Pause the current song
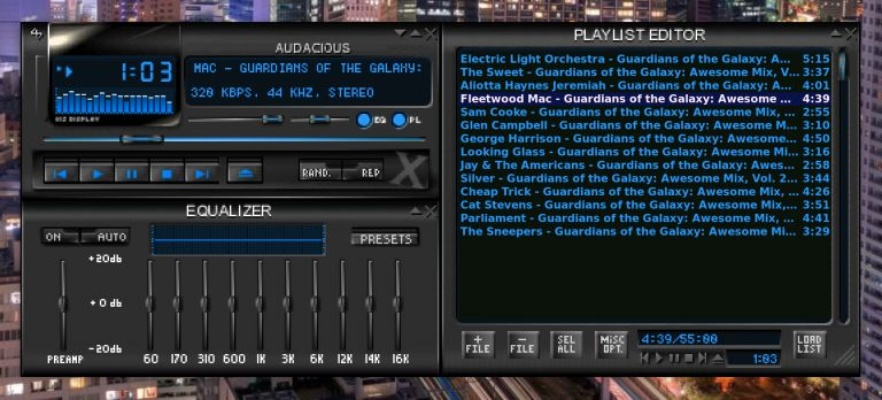 click(131, 173)
